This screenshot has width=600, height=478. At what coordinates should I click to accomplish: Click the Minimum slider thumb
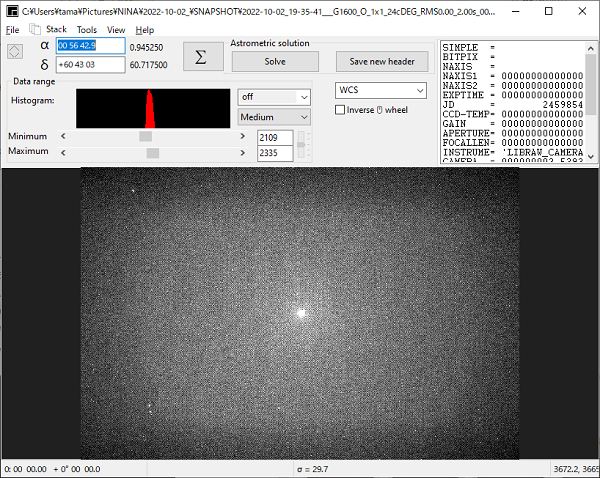(145, 136)
